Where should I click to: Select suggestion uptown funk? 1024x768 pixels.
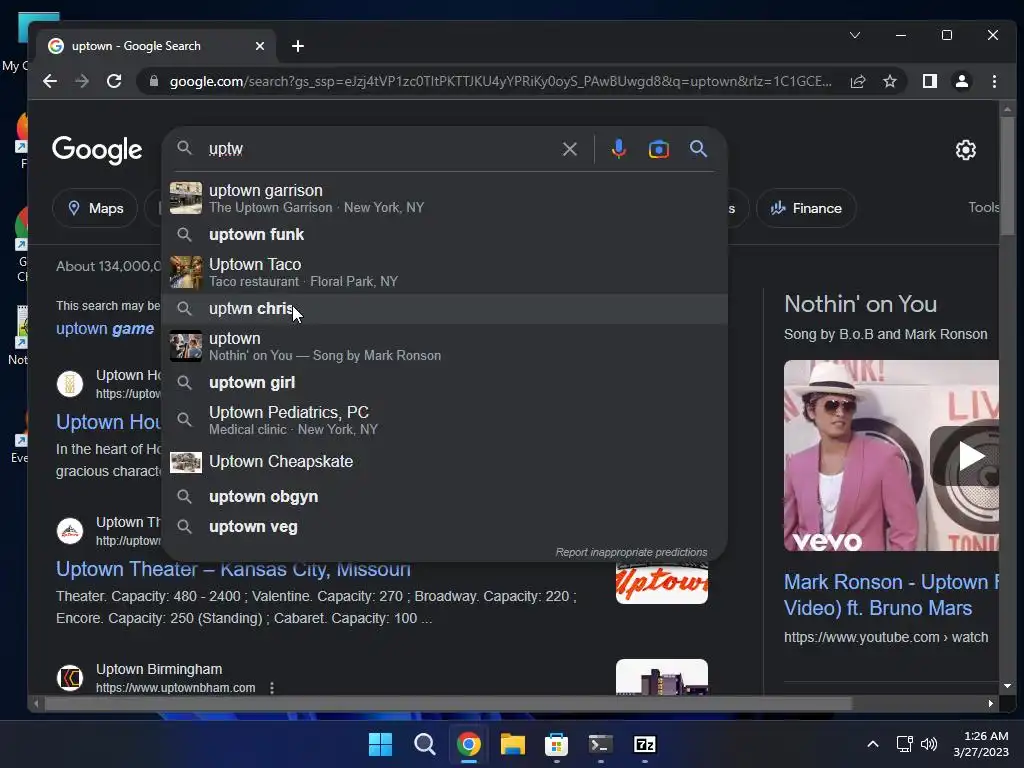point(445,234)
